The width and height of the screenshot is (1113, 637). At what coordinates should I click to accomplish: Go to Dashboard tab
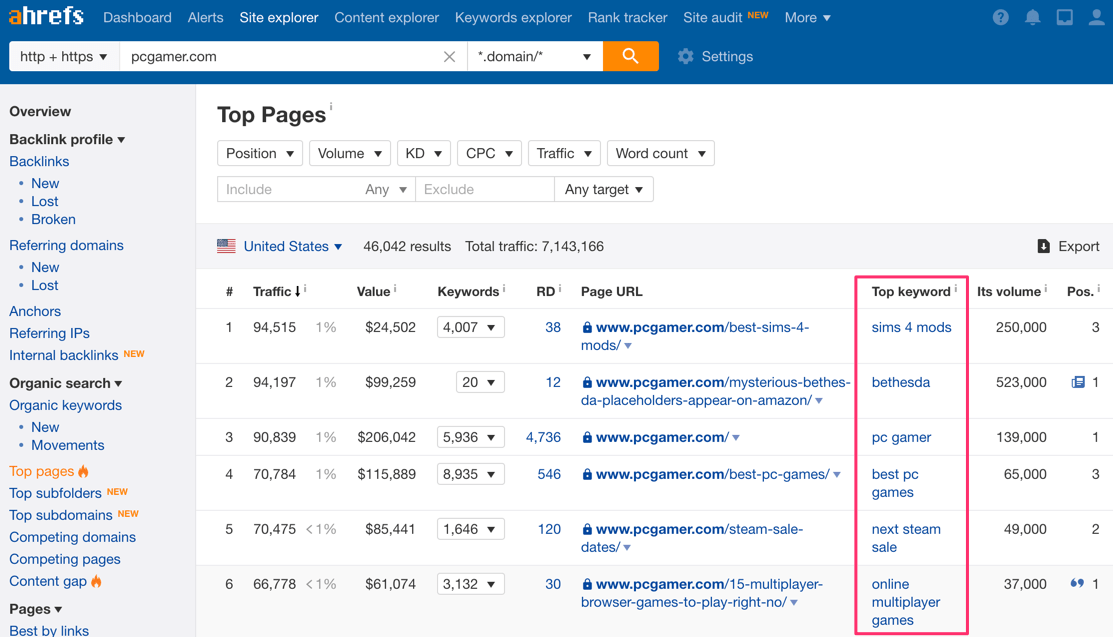[x=137, y=17]
